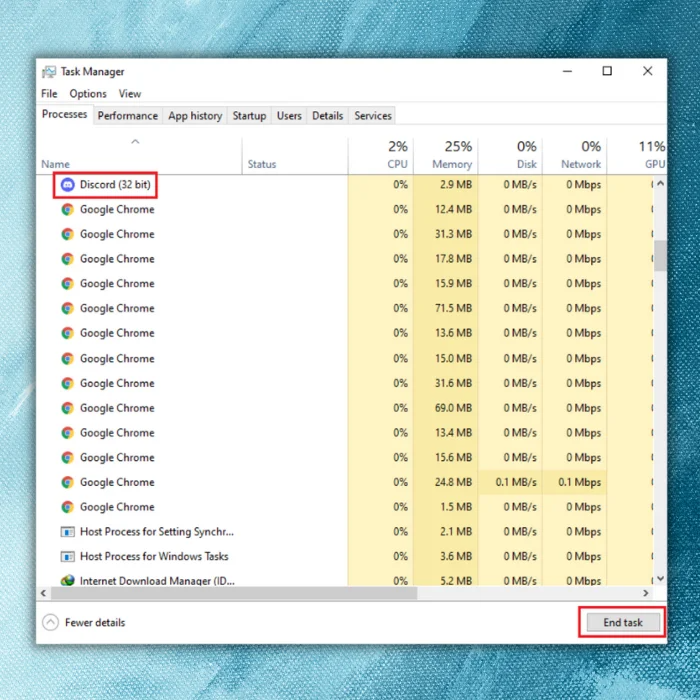Image resolution: width=700 pixels, height=700 pixels.
Task: Select the Host Process for Setting Synchr... name
Action: [157, 532]
